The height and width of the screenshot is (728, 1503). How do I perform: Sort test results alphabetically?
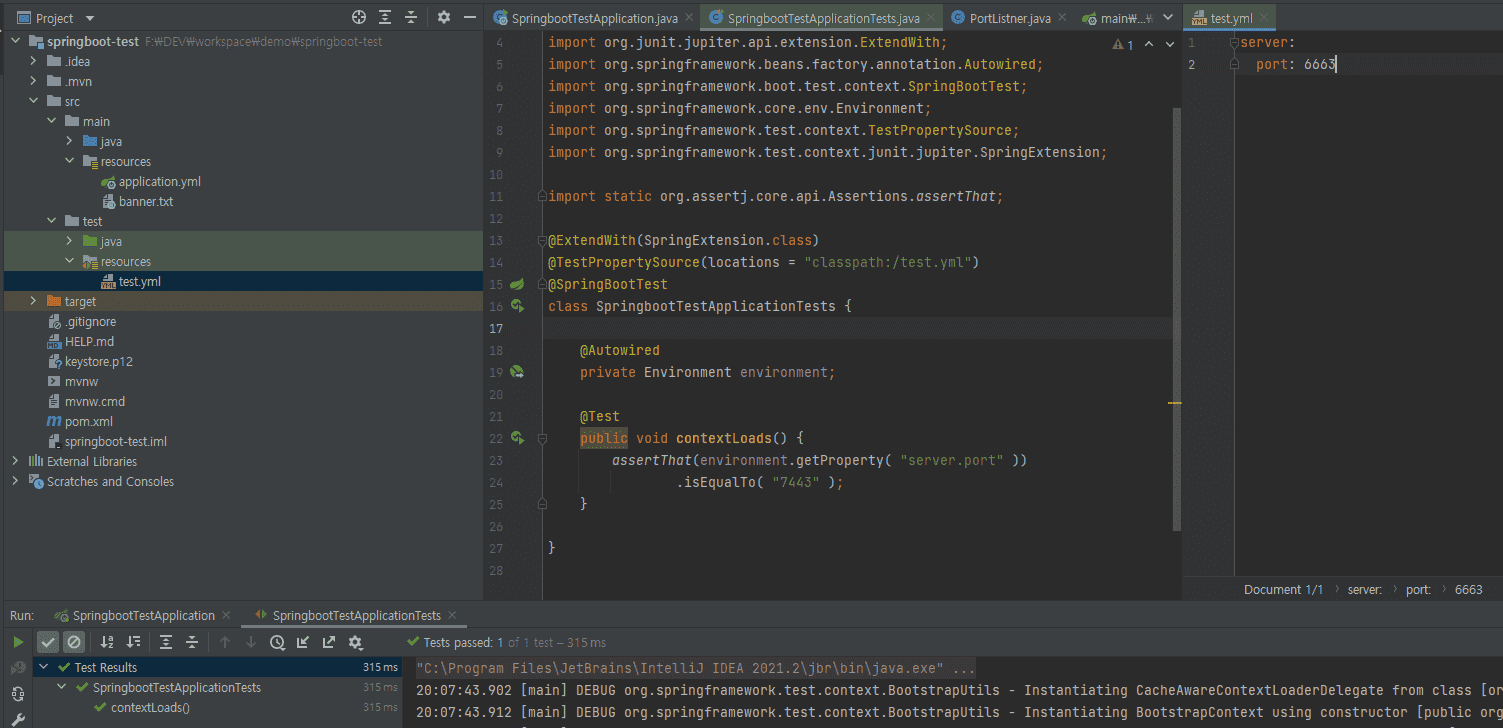pyautogui.click(x=107, y=642)
